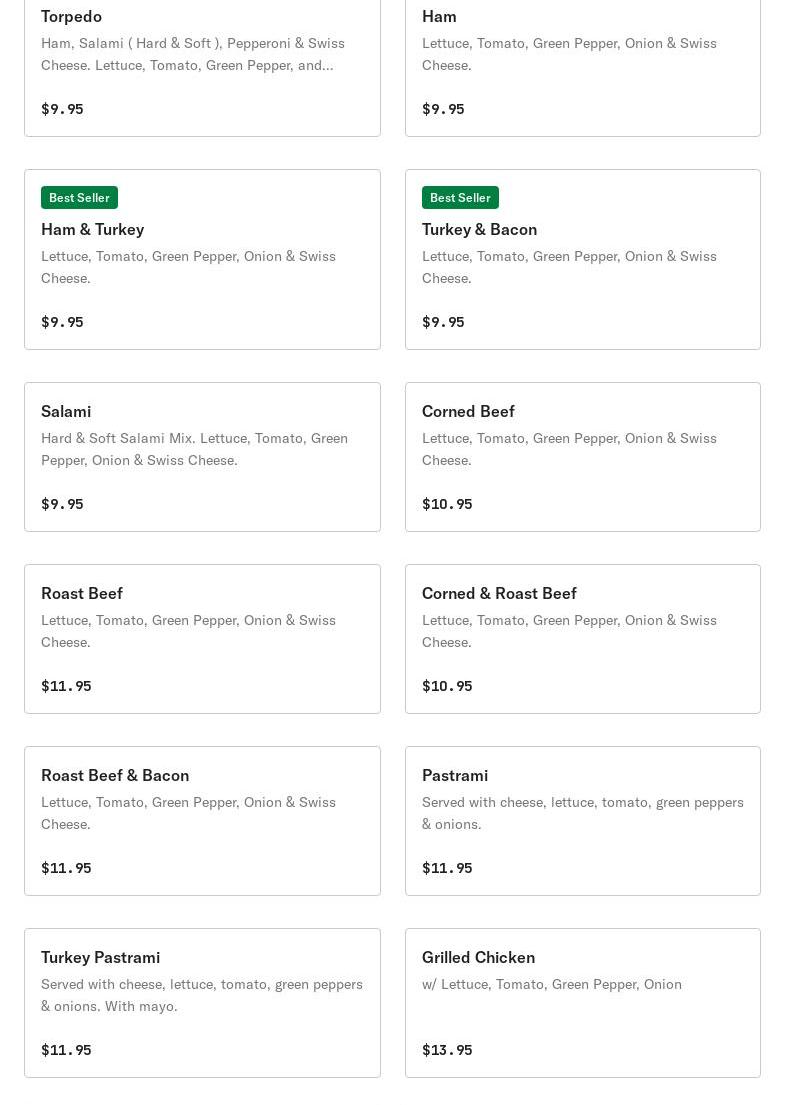Open Roast Beef & Bacon item
This screenshot has height=1105, width=785.
[x=115, y=775]
